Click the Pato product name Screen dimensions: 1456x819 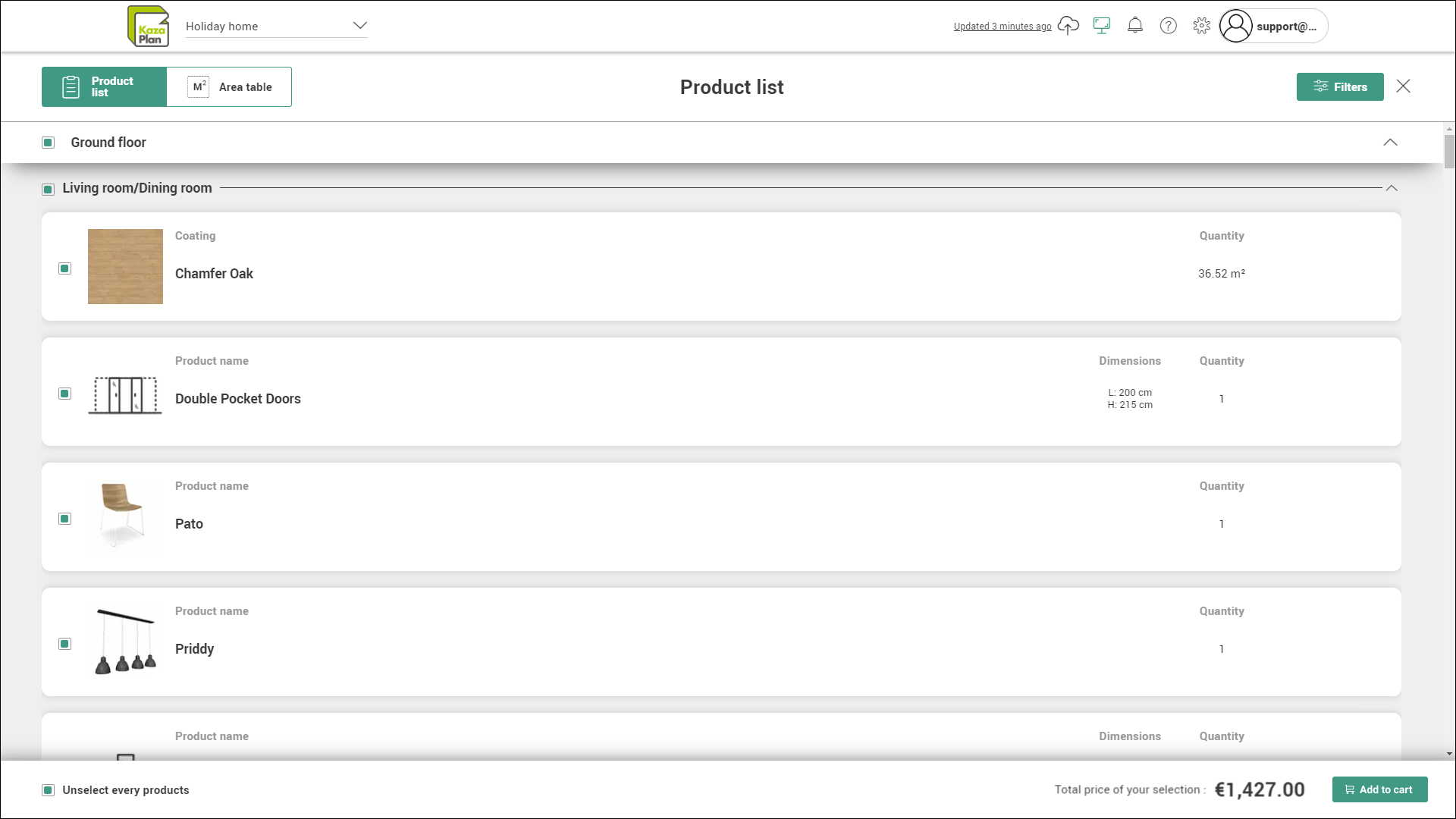189,524
